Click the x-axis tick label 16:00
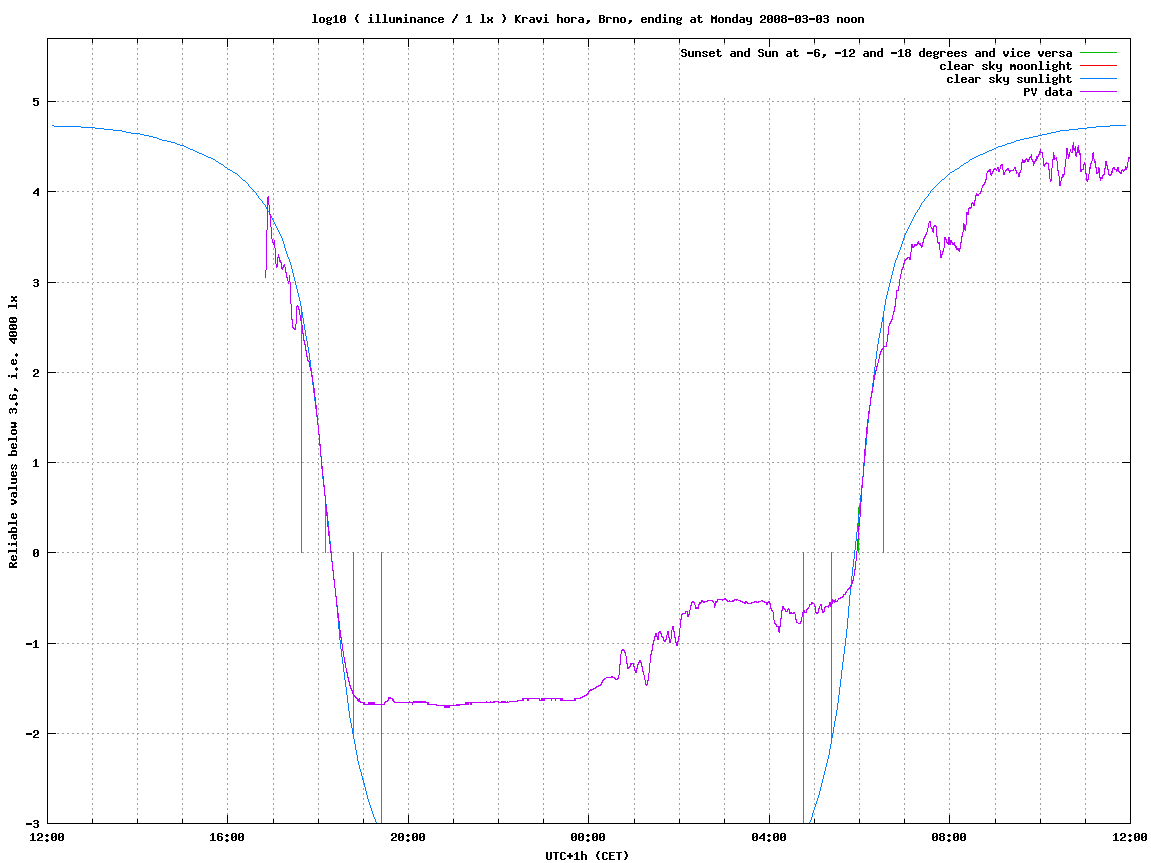 (x=228, y=837)
